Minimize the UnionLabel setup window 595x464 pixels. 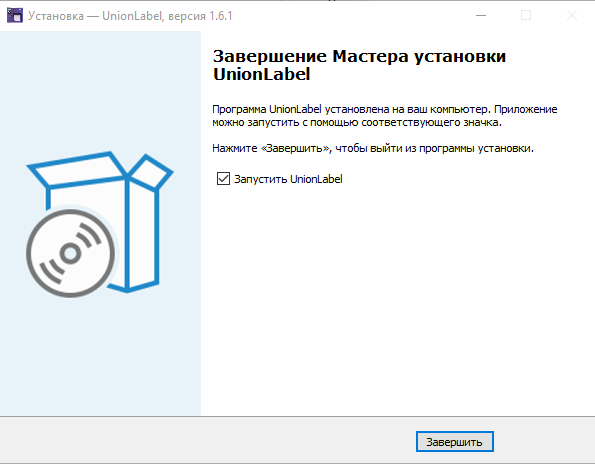coord(481,16)
